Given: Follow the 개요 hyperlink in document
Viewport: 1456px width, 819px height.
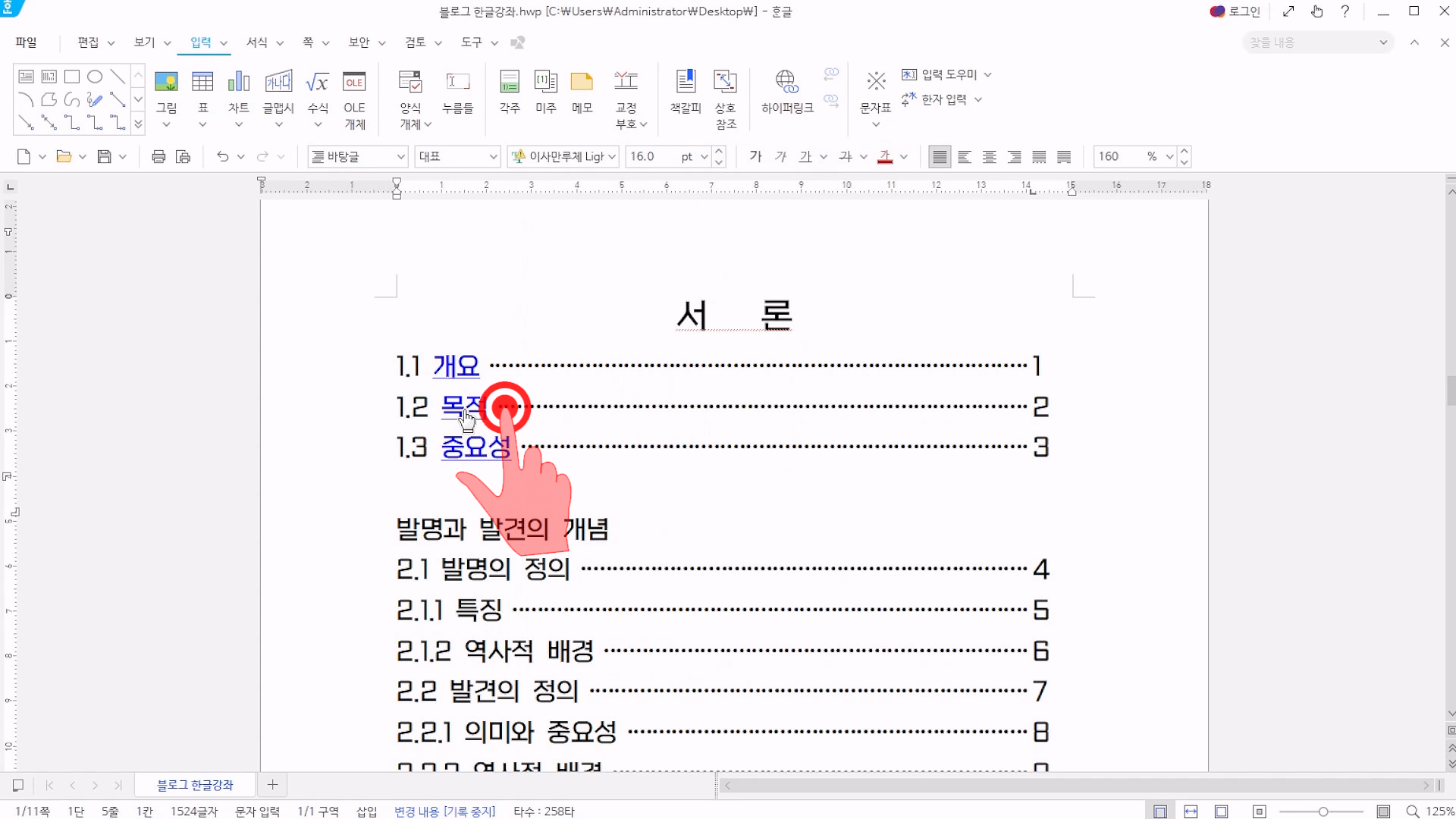Looking at the screenshot, I should coord(456,366).
